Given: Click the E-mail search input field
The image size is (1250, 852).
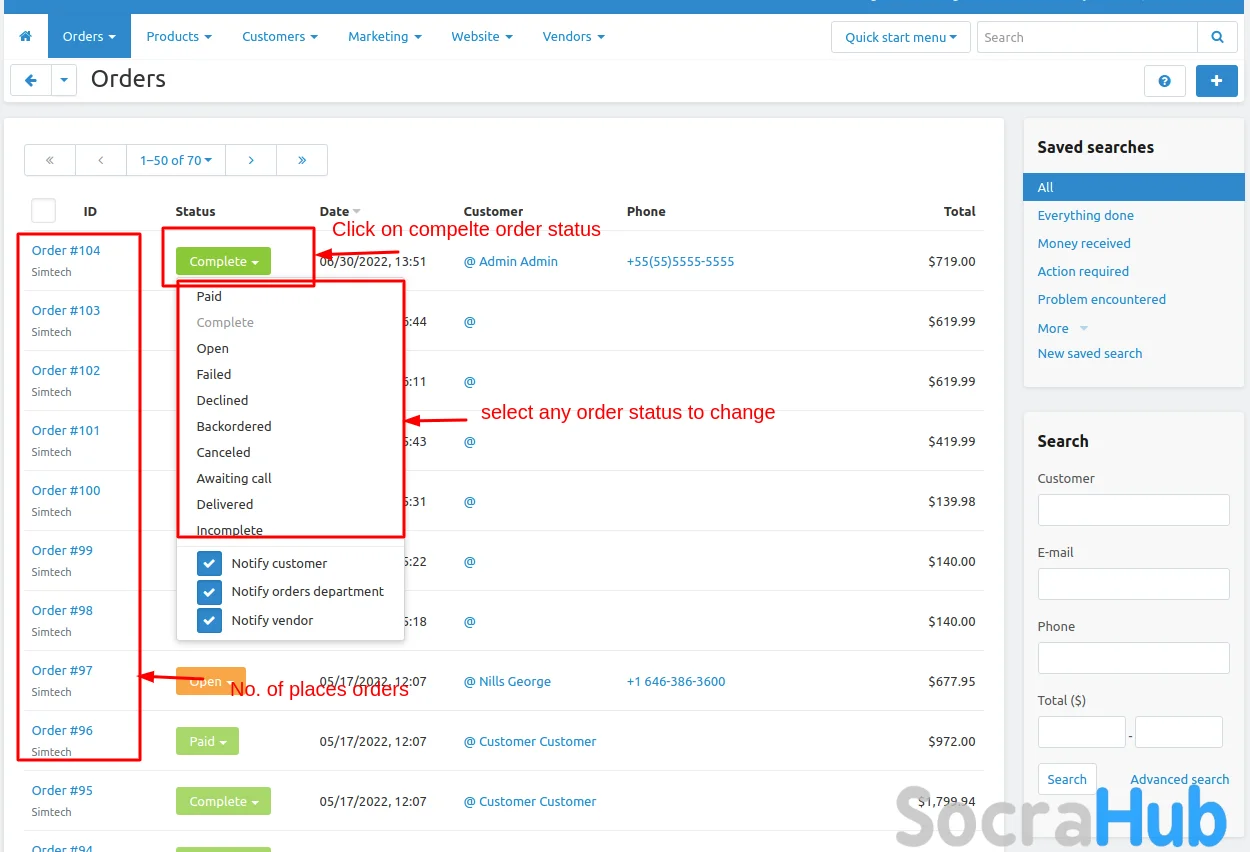Looking at the screenshot, I should (1133, 584).
